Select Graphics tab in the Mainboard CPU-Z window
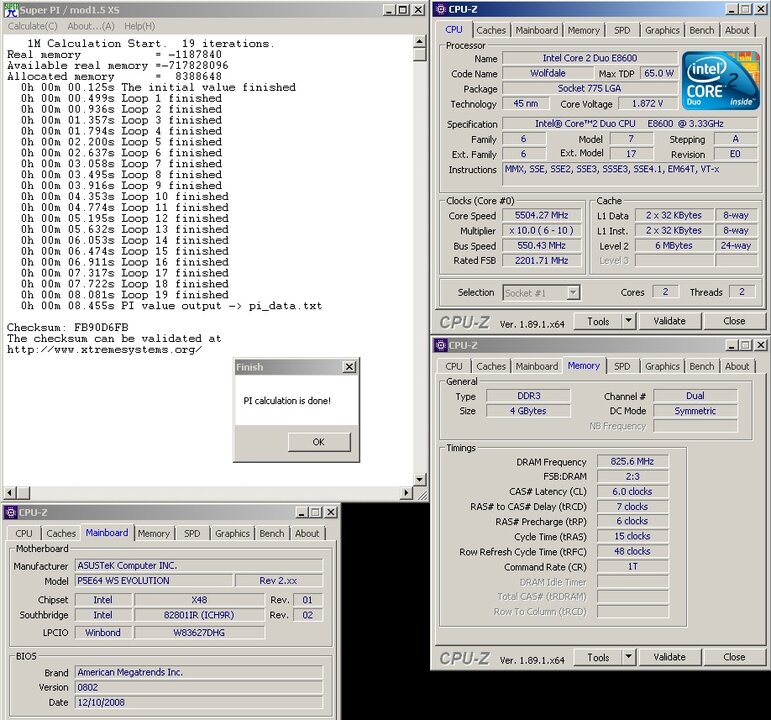Image resolution: width=771 pixels, height=720 pixels. click(x=232, y=534)
